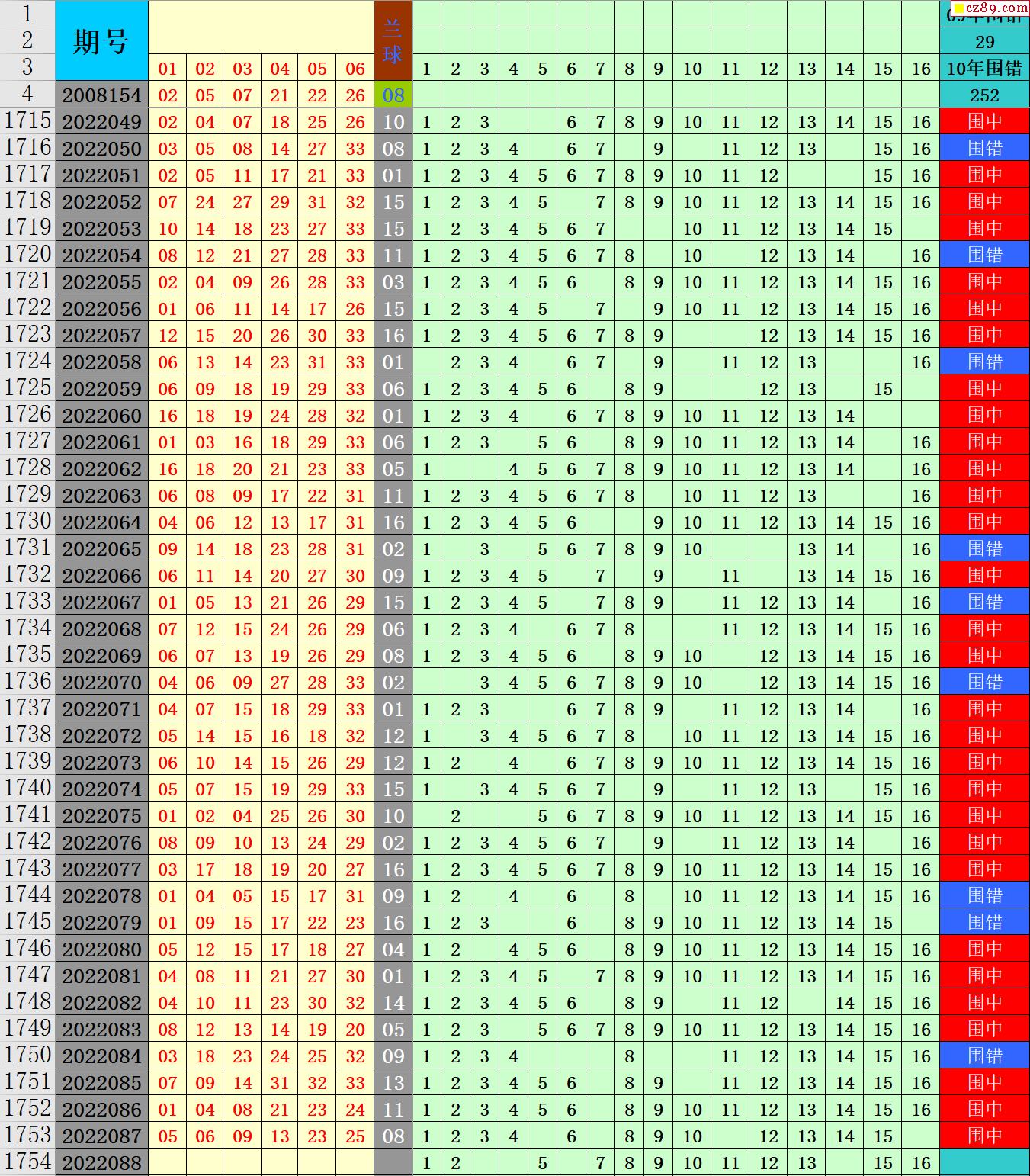Viewport: 1030px width, 1176px height.
Task: Select row header 1715
Action: click(27, 121)
